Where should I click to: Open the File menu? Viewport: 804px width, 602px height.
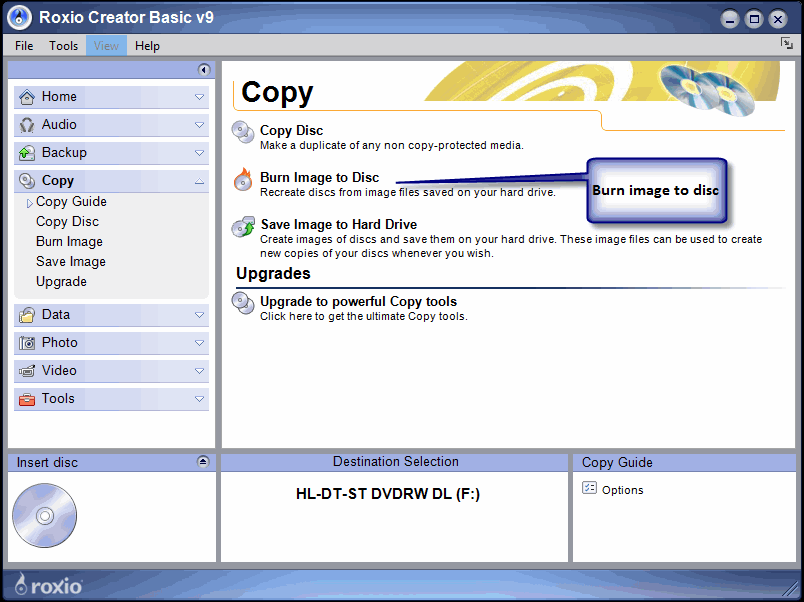tap(24, 46)
